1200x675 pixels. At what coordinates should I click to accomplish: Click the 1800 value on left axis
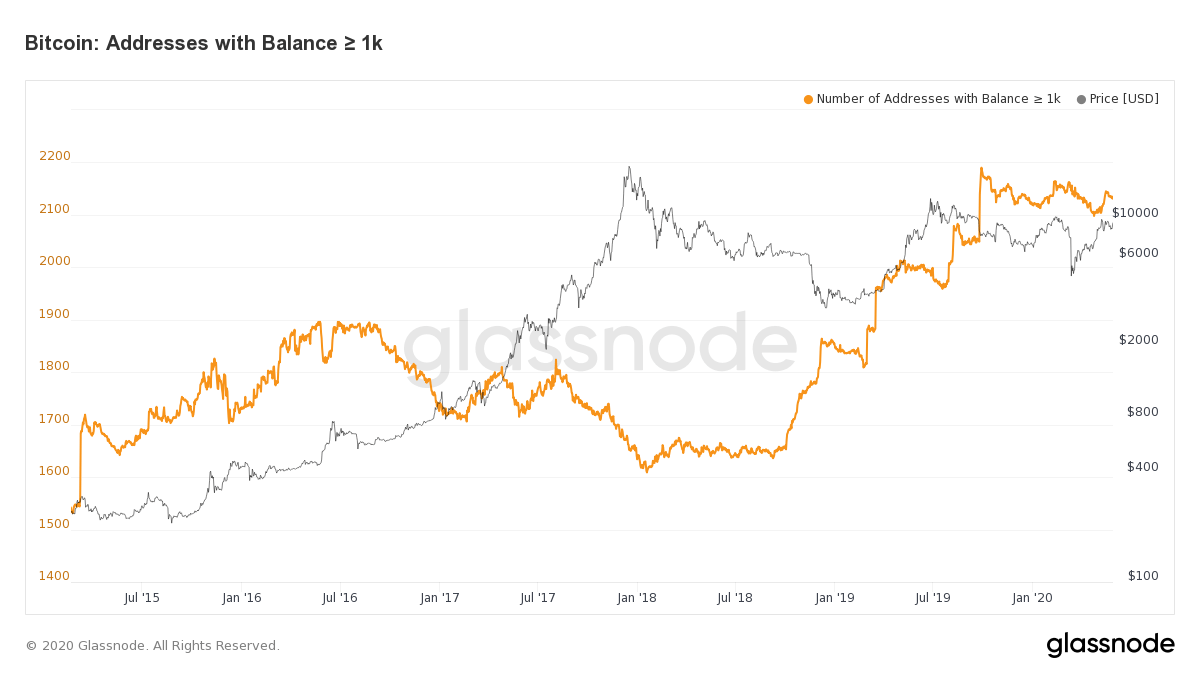pyautogui.click(x=55, y=366)
